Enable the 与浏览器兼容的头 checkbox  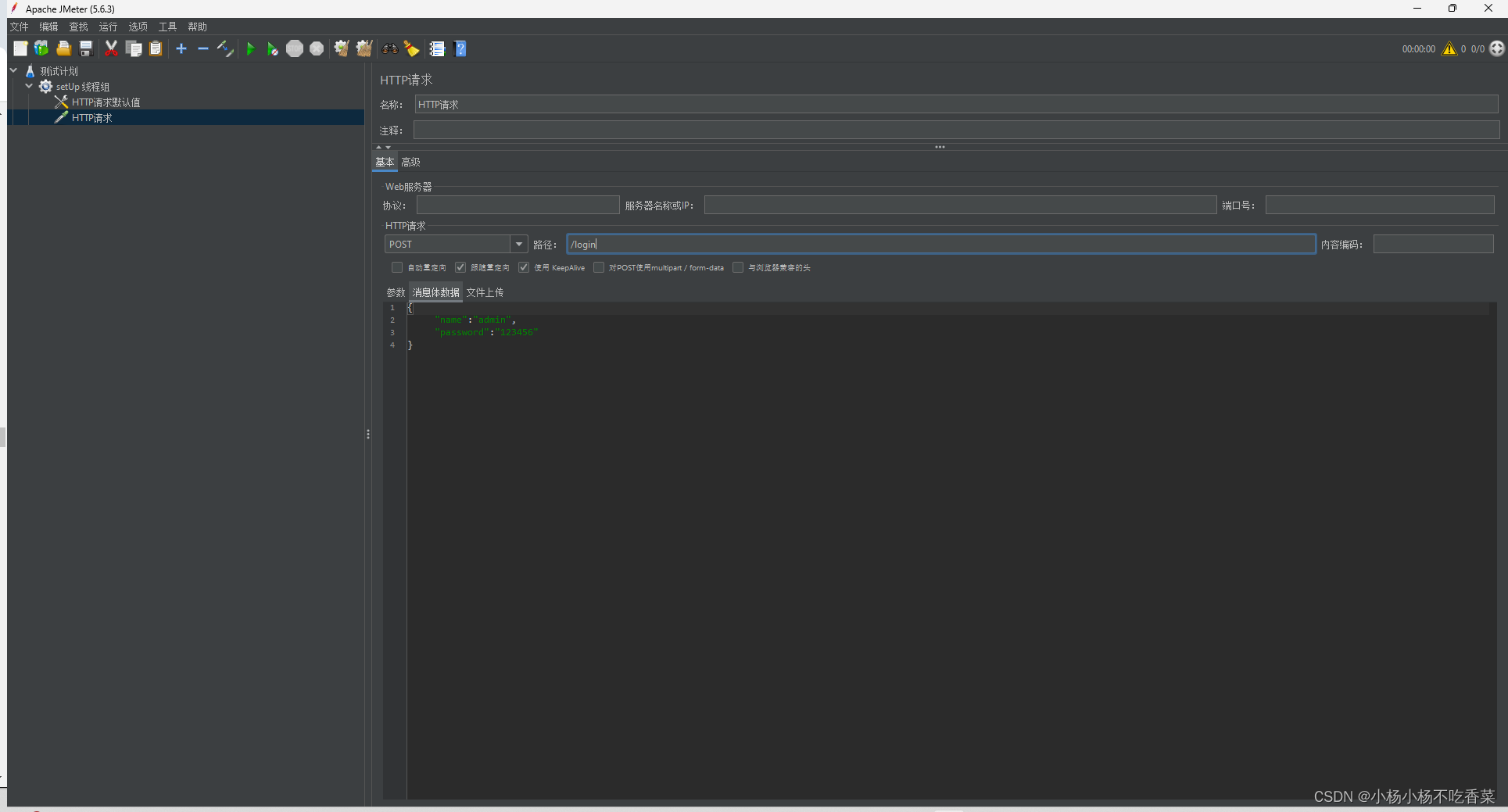[738, 267]
